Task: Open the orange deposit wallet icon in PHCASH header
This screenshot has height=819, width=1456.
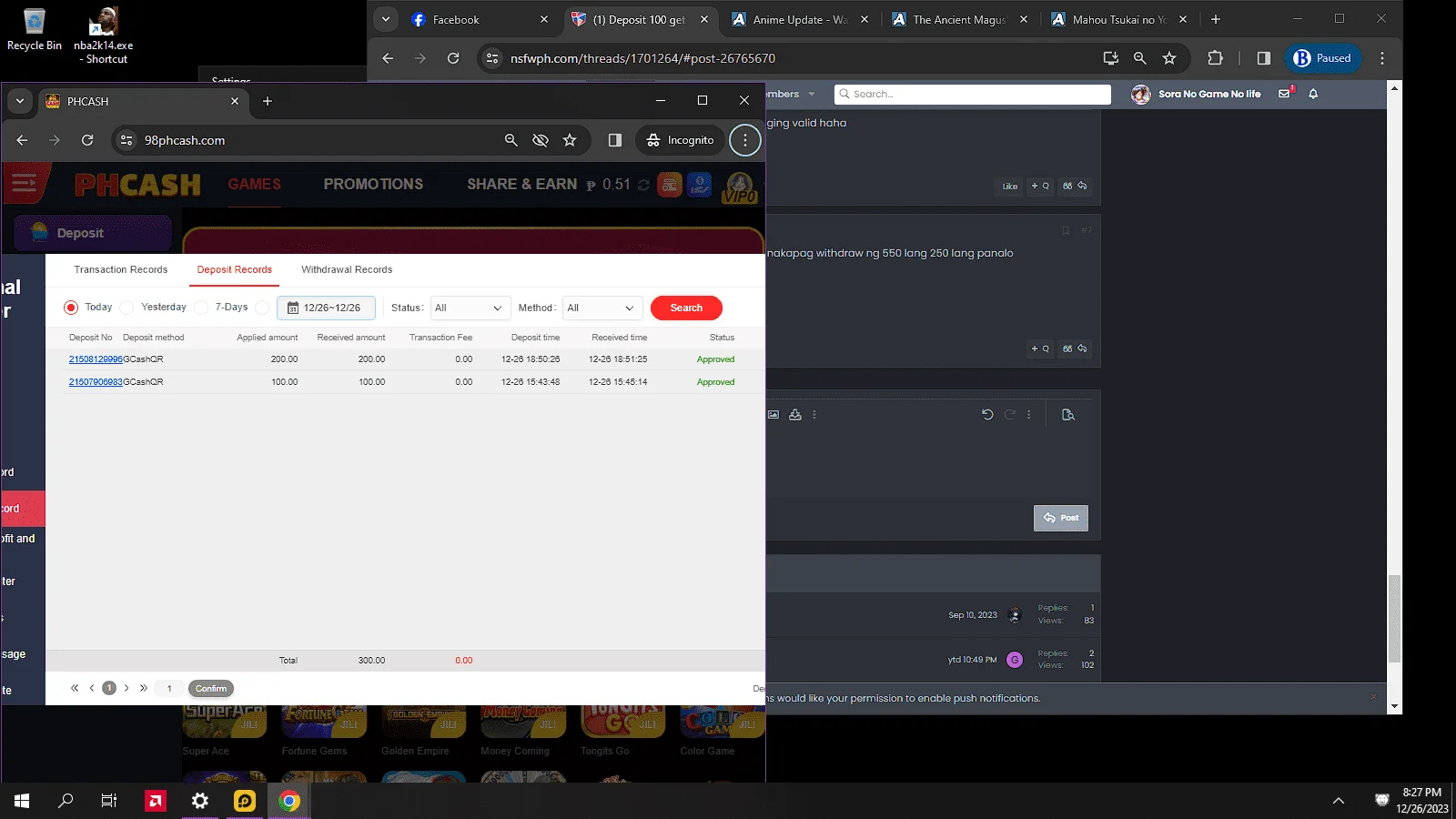Action: [670, 185]
